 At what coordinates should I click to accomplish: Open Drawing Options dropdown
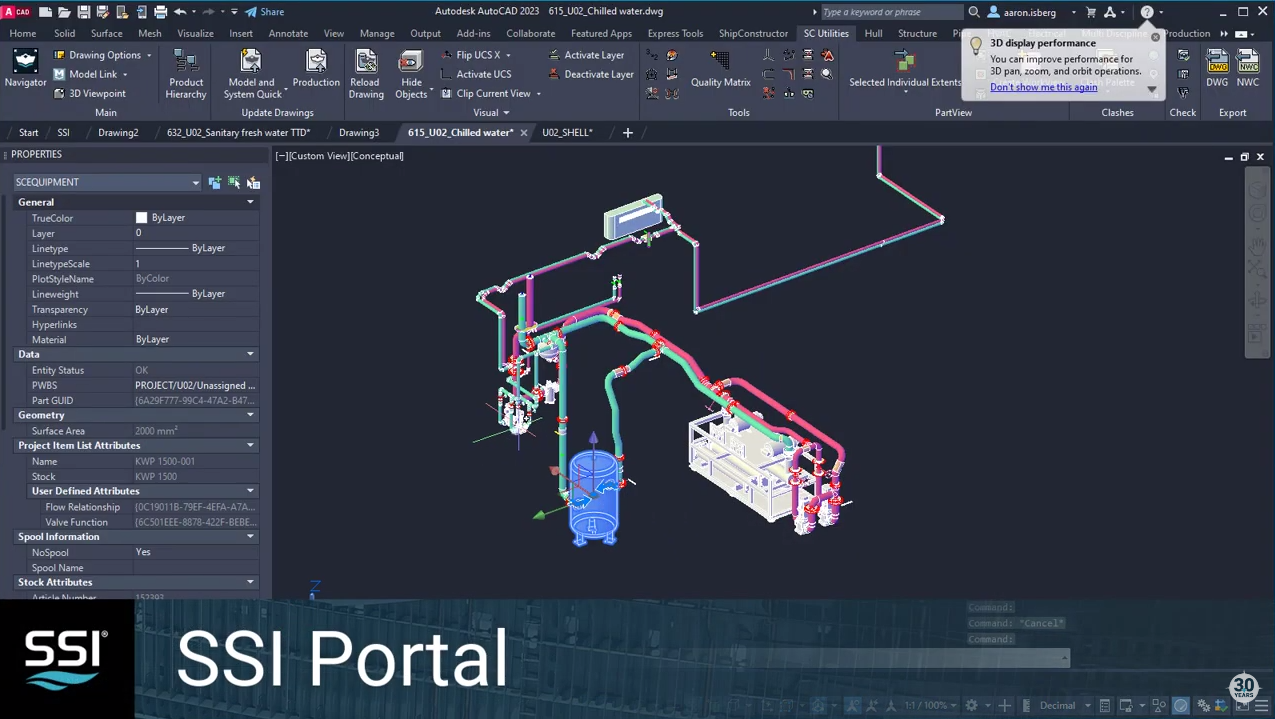[103, 55]
